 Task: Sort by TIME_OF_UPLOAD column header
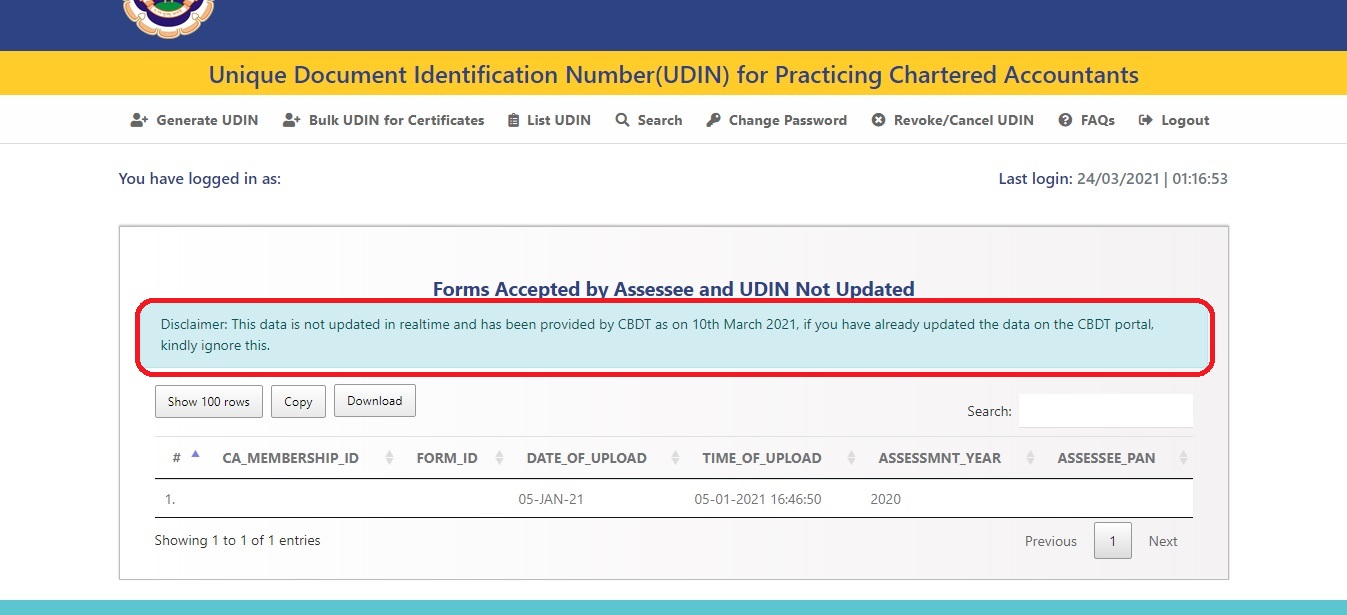pos(761,458)
